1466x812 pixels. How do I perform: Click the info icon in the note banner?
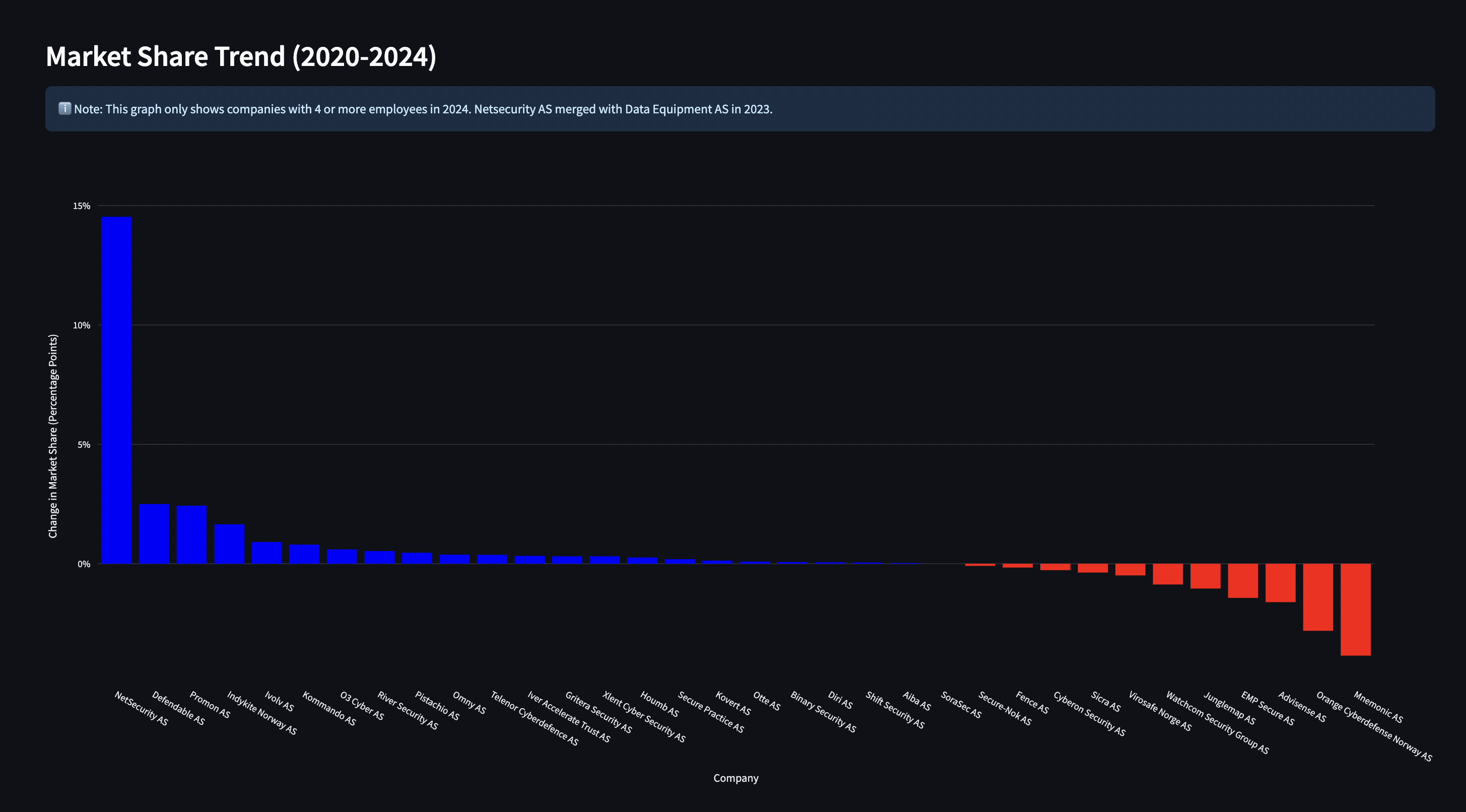(x=65, y=108)
